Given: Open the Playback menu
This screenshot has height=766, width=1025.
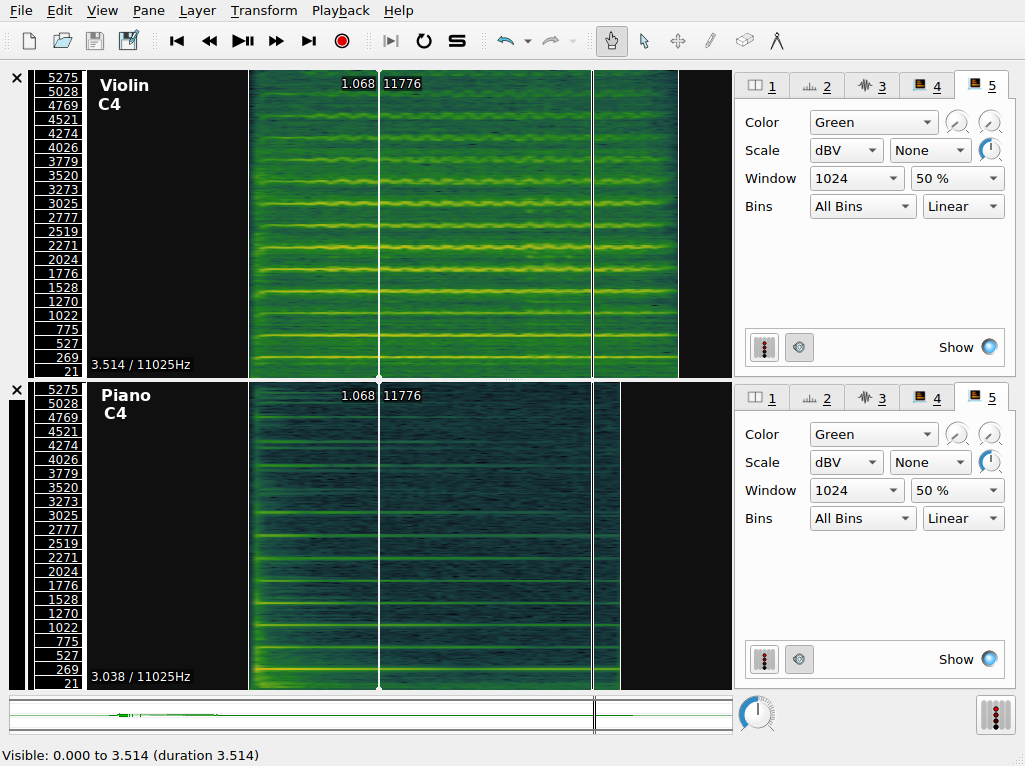Looking at the screenshot, I should [341, 10].
